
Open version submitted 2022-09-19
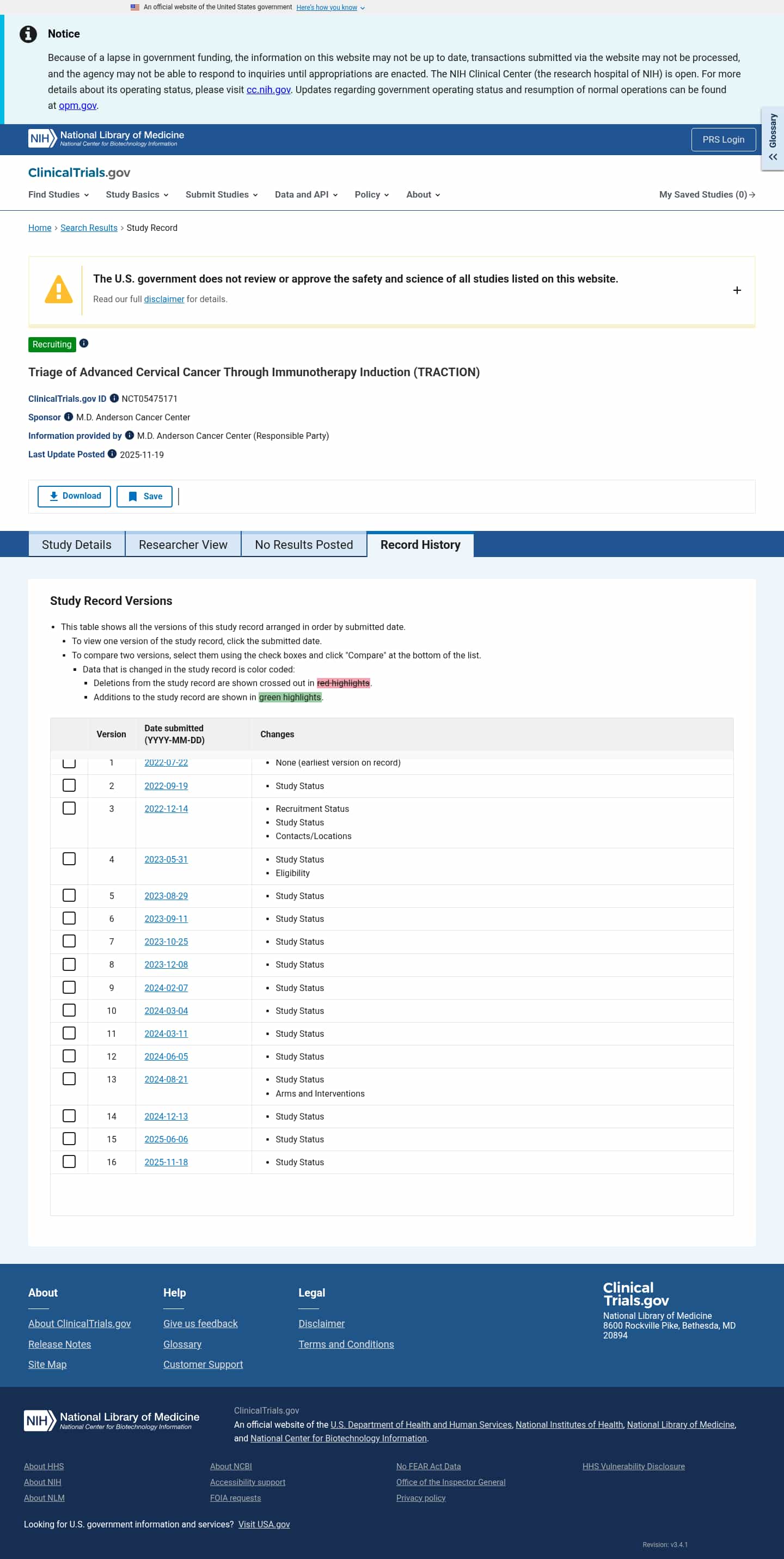[167, 786]
